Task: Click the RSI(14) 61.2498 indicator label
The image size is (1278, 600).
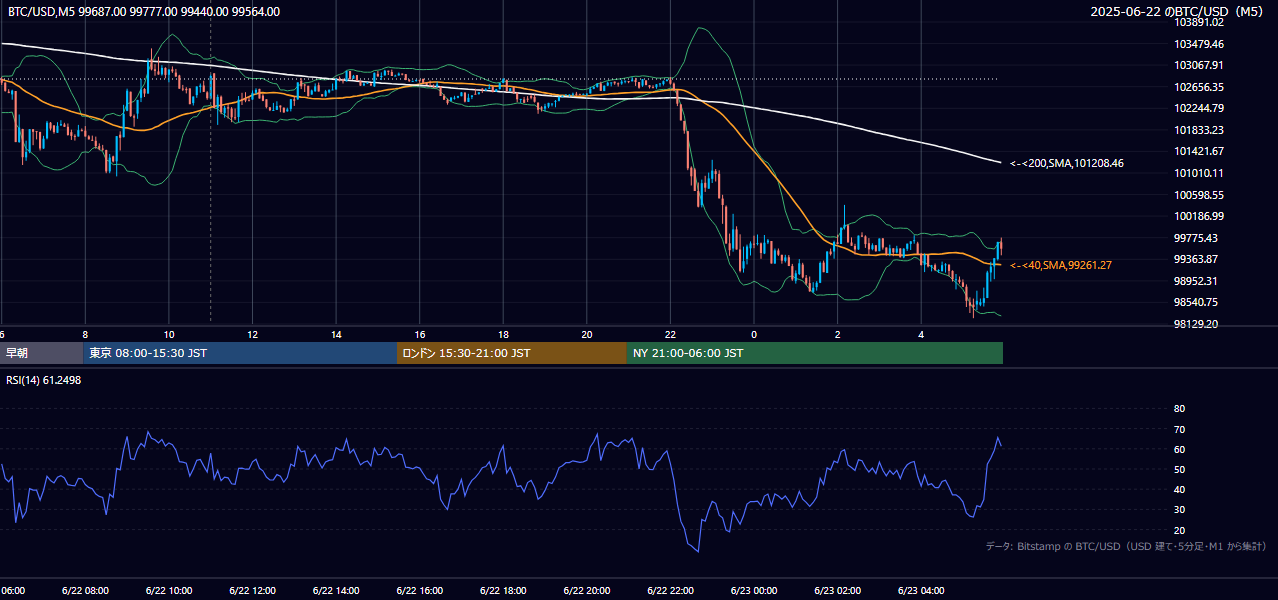Action: [x=44, y=380]
